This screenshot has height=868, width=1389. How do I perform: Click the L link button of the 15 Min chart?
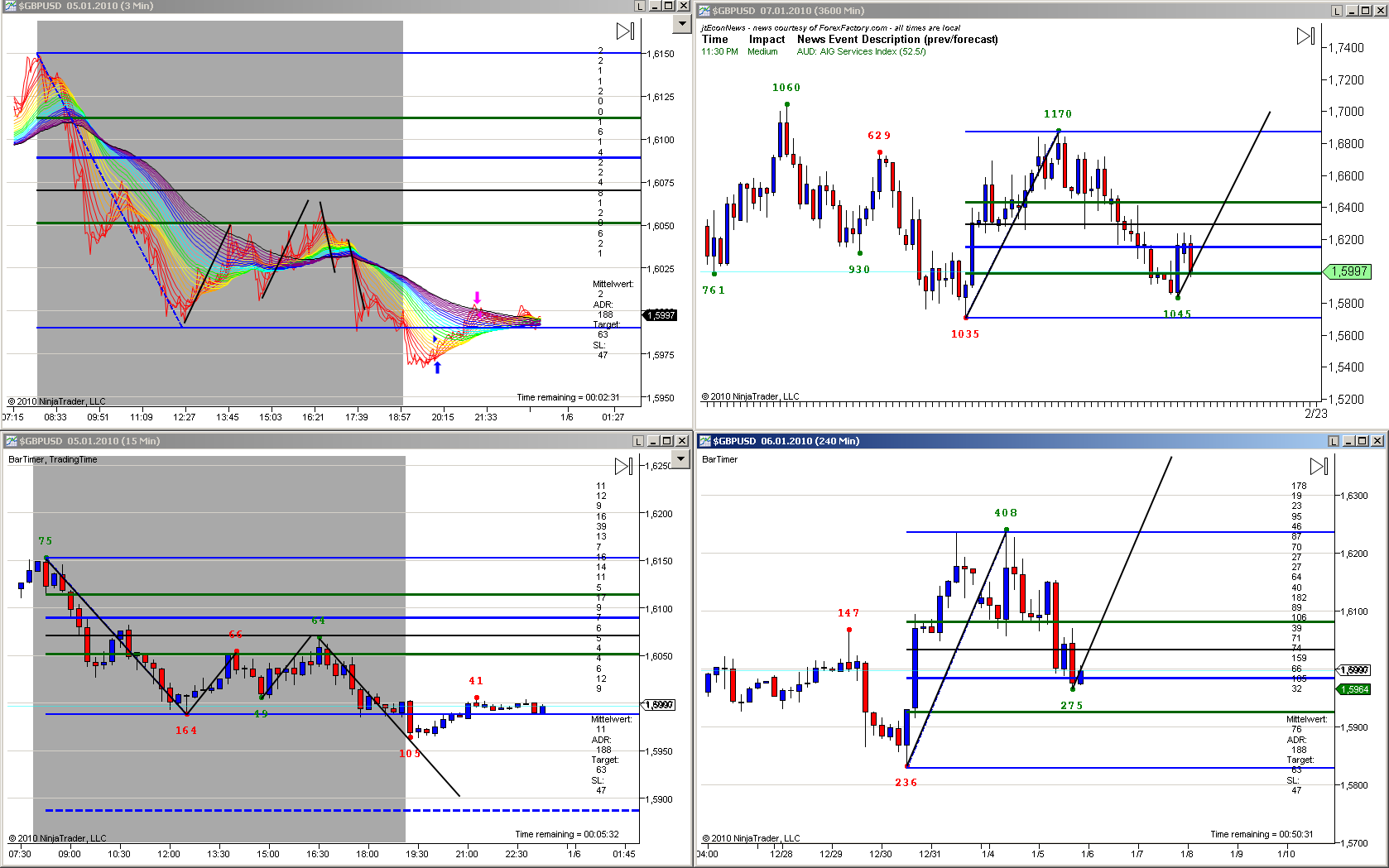click(x=640, y=441)
